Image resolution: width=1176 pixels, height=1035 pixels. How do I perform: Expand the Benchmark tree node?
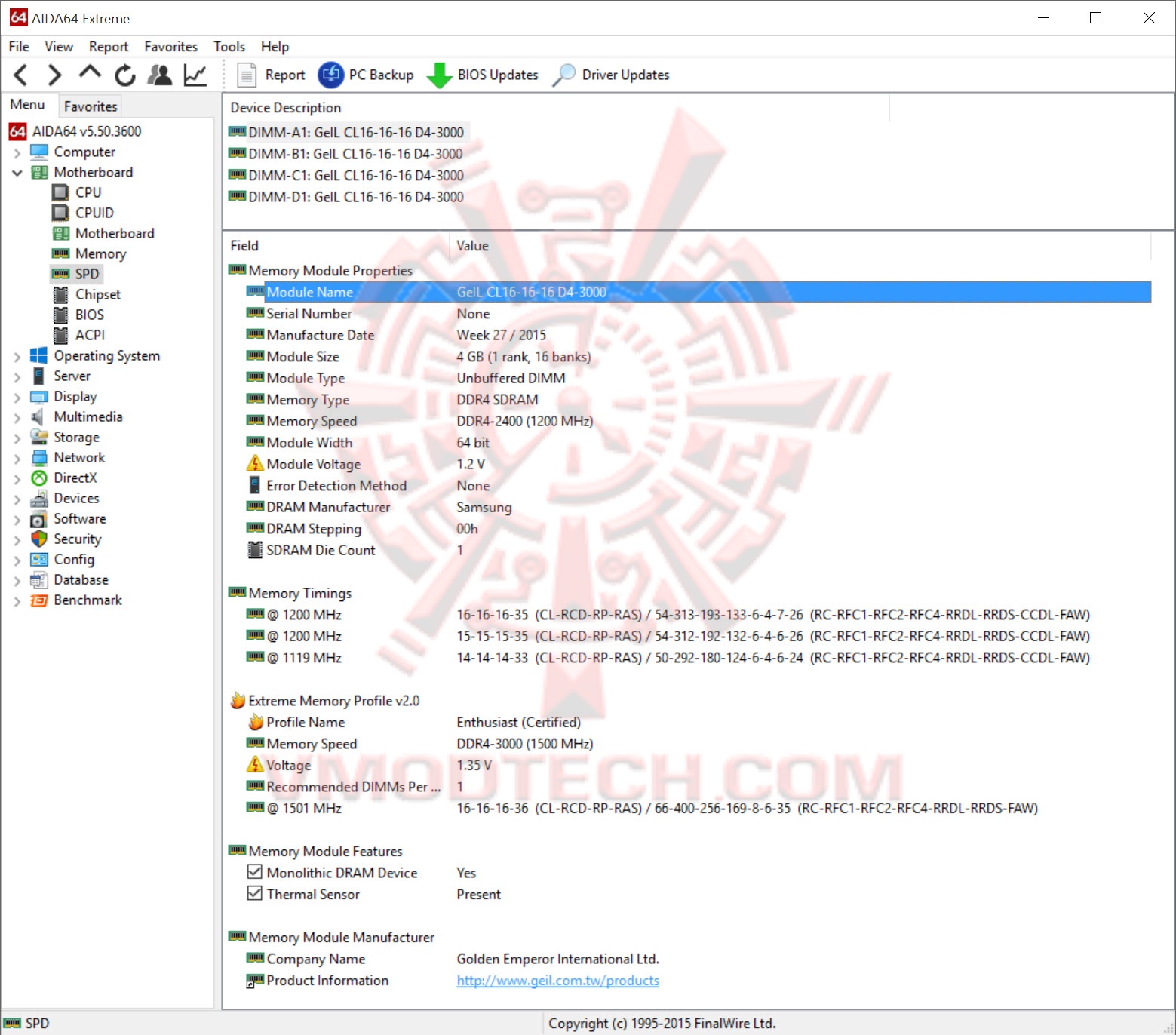point(17,601)
